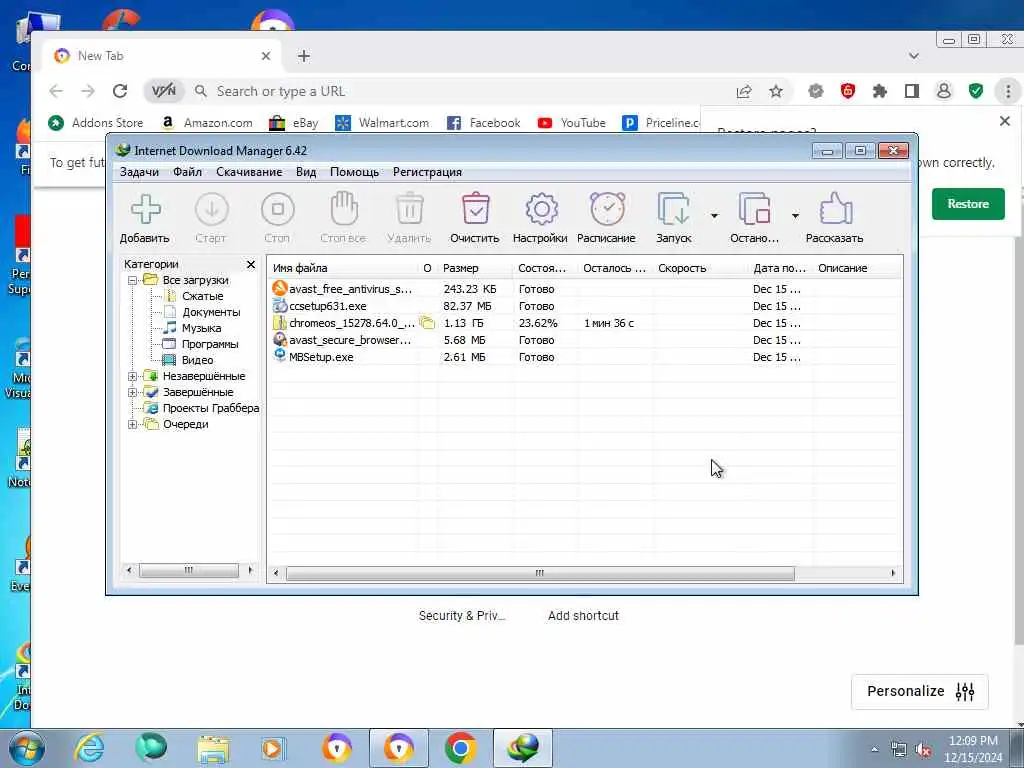
Task: Click the scroll-right arrow of download list
Action: coord(893,573)
